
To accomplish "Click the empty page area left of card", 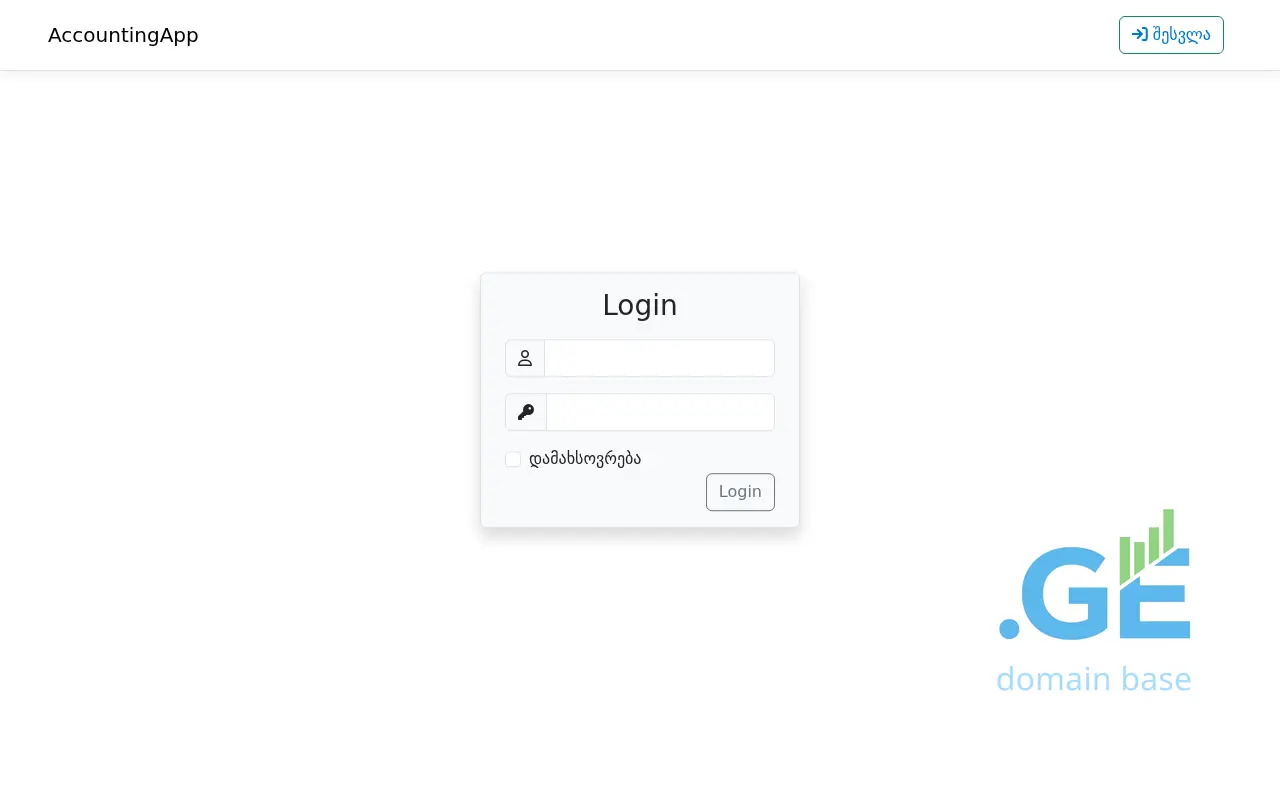I will (240, 400).
